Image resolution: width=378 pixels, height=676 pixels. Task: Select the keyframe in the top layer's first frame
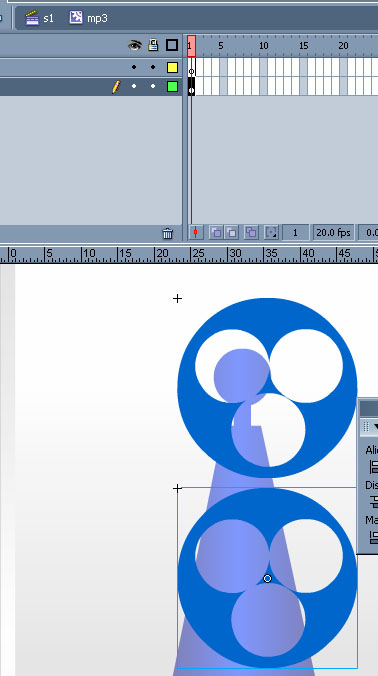[x=191, y=68]
